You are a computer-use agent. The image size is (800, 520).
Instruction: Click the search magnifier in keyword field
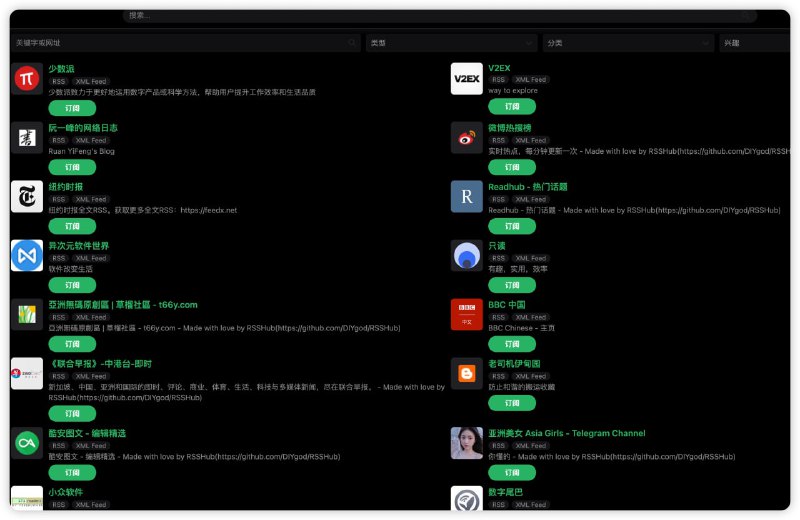tap(352, 43)
